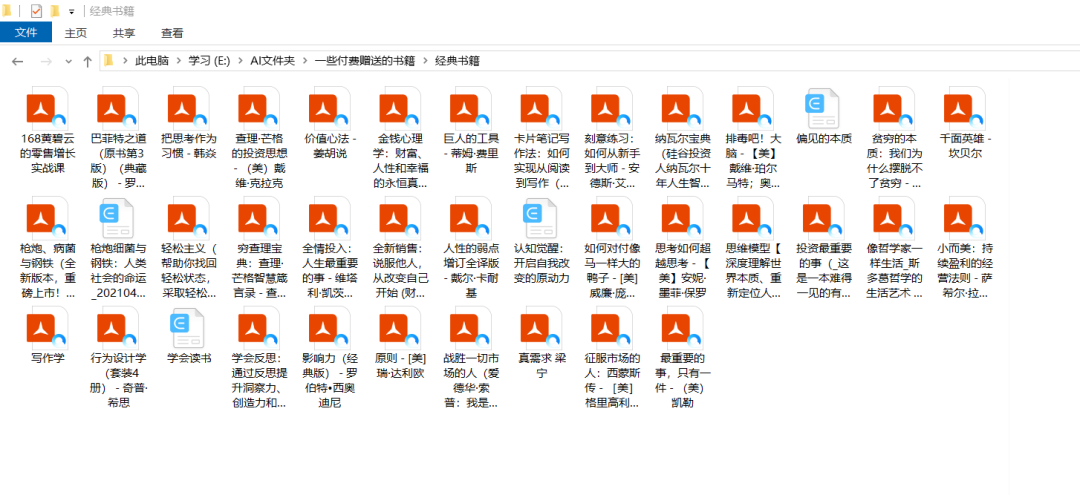Click new folder icon in quick access toolbar
The image size is (1080, 495).
click(55, 11)
